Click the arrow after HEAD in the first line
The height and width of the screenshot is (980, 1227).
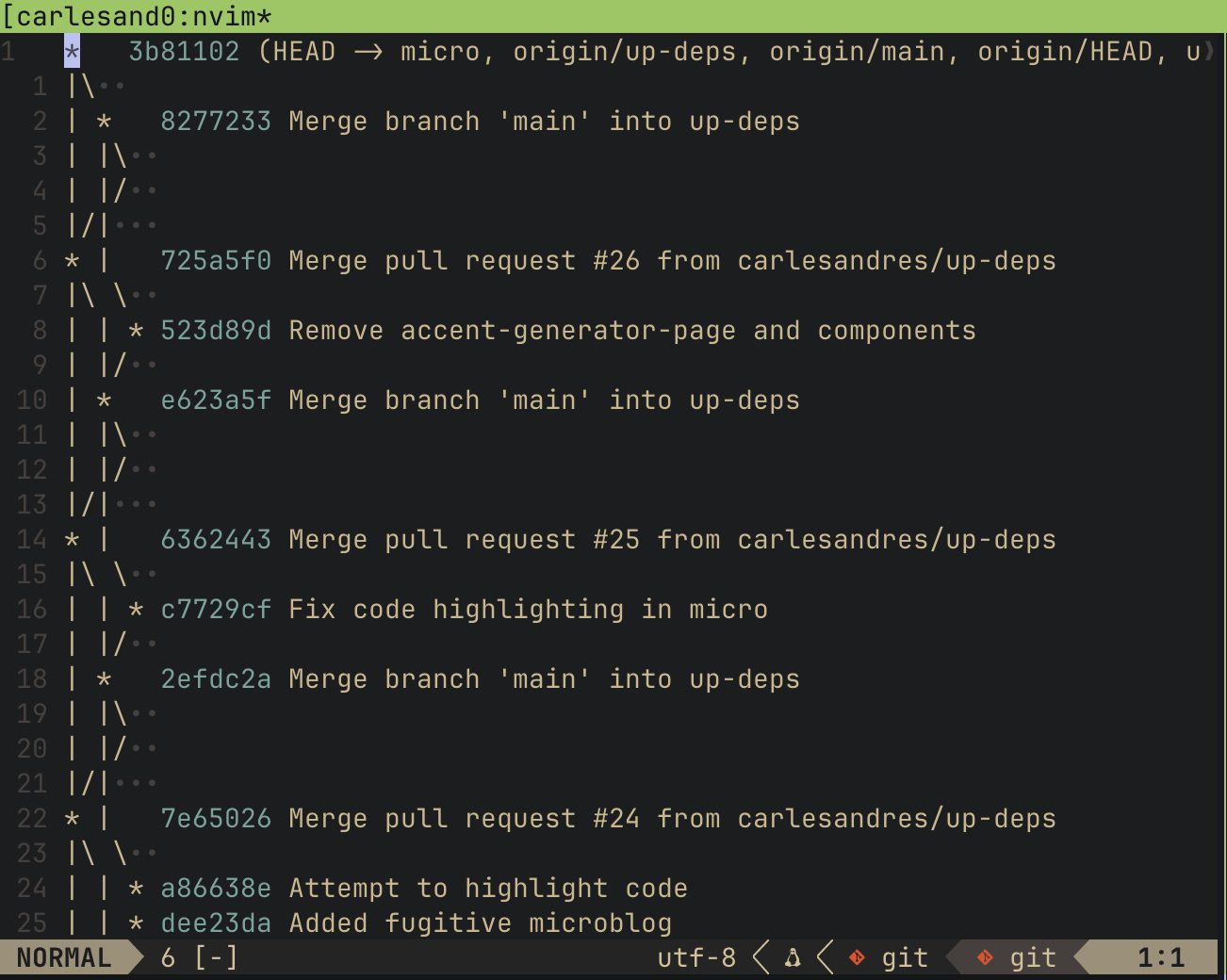[368, 52]
